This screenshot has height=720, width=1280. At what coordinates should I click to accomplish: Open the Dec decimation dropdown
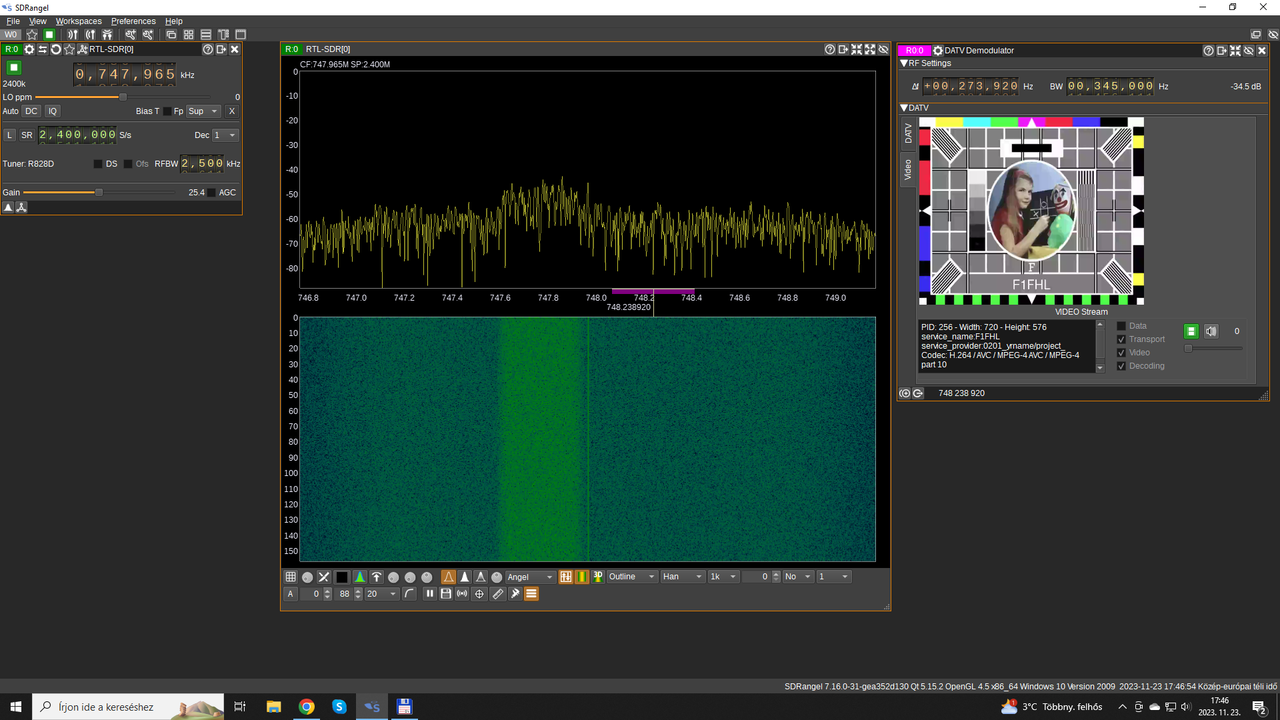tap(226, 135)
